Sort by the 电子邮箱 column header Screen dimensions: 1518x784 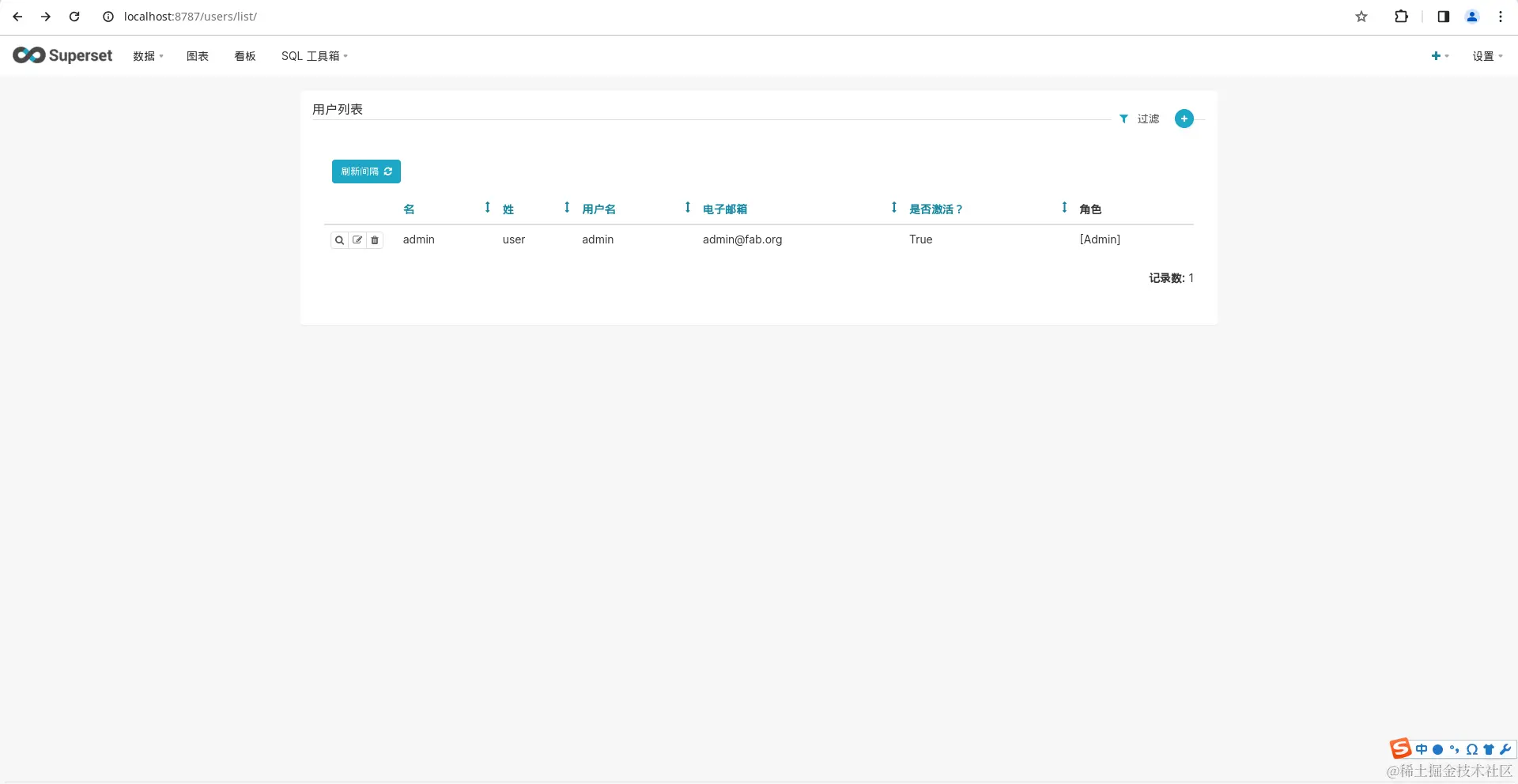point(725,209)
